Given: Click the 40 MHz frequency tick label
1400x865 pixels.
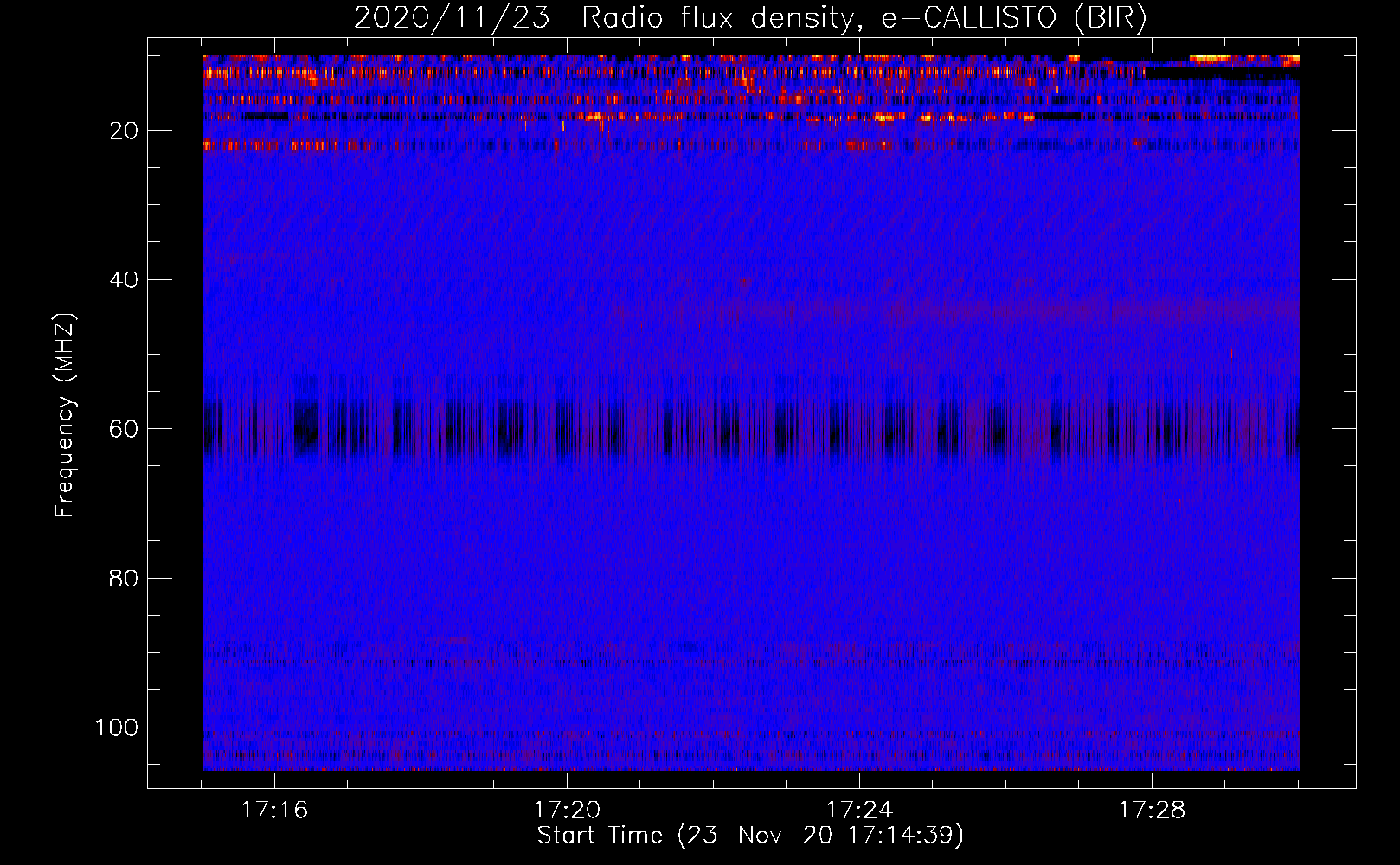Looking at the screenshot, I should click(x=124, y=280).
